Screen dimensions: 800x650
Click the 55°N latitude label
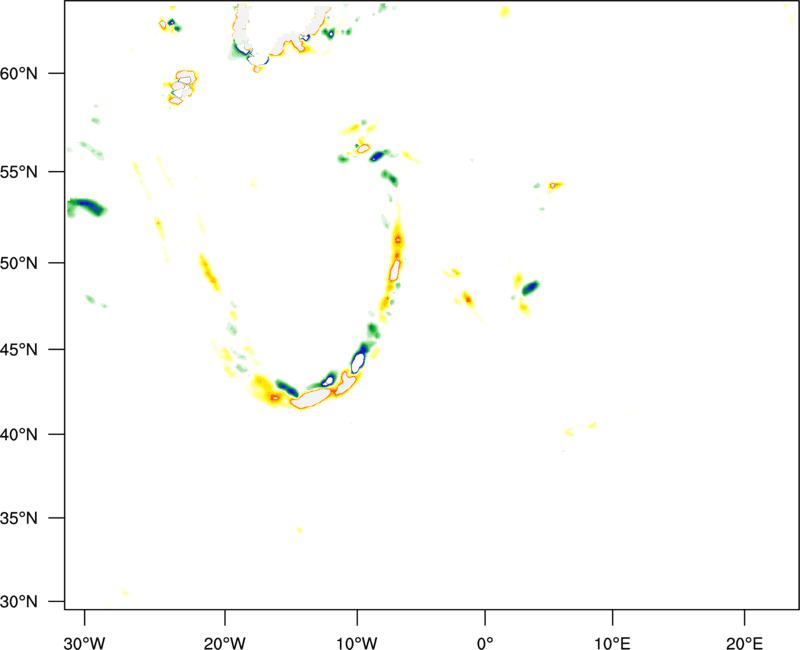coord(19,172)
